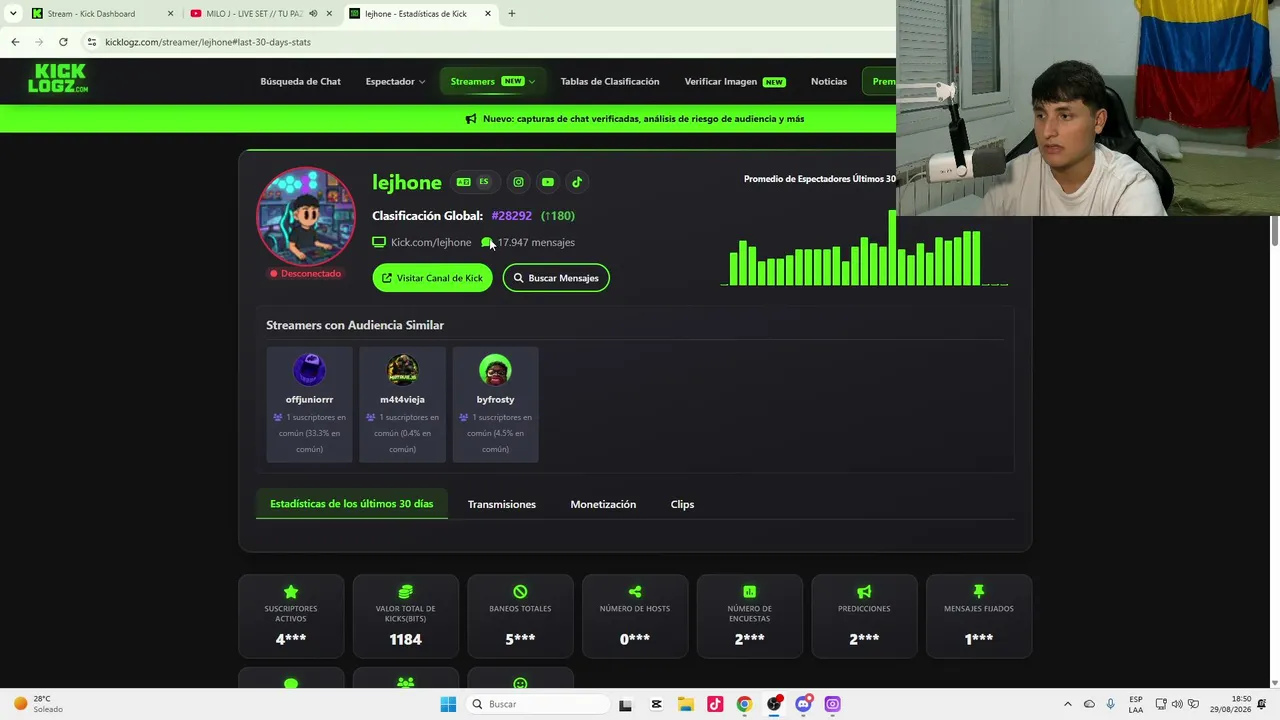The width and height of the screenshot is (1280, 720).
Task: Click the 17.947 mensajes count
Action: tap(536, 242)
